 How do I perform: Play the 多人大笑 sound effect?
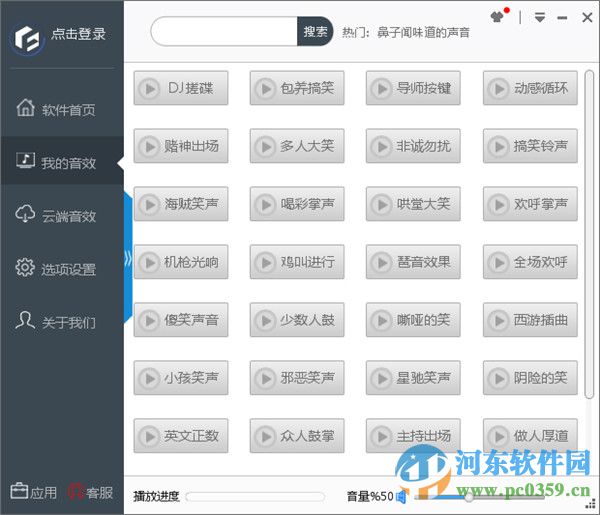click(x=297, y=146)
